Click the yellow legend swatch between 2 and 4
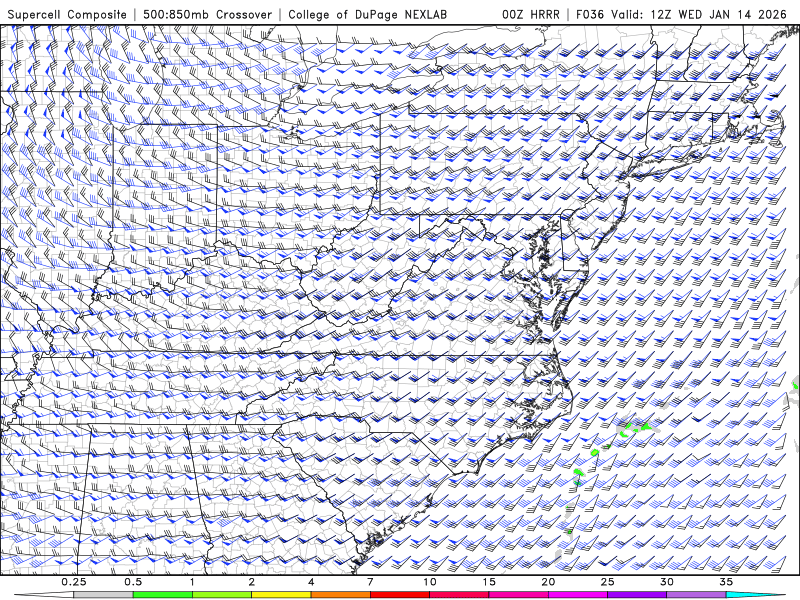The image size is (800, 600). 281,595
